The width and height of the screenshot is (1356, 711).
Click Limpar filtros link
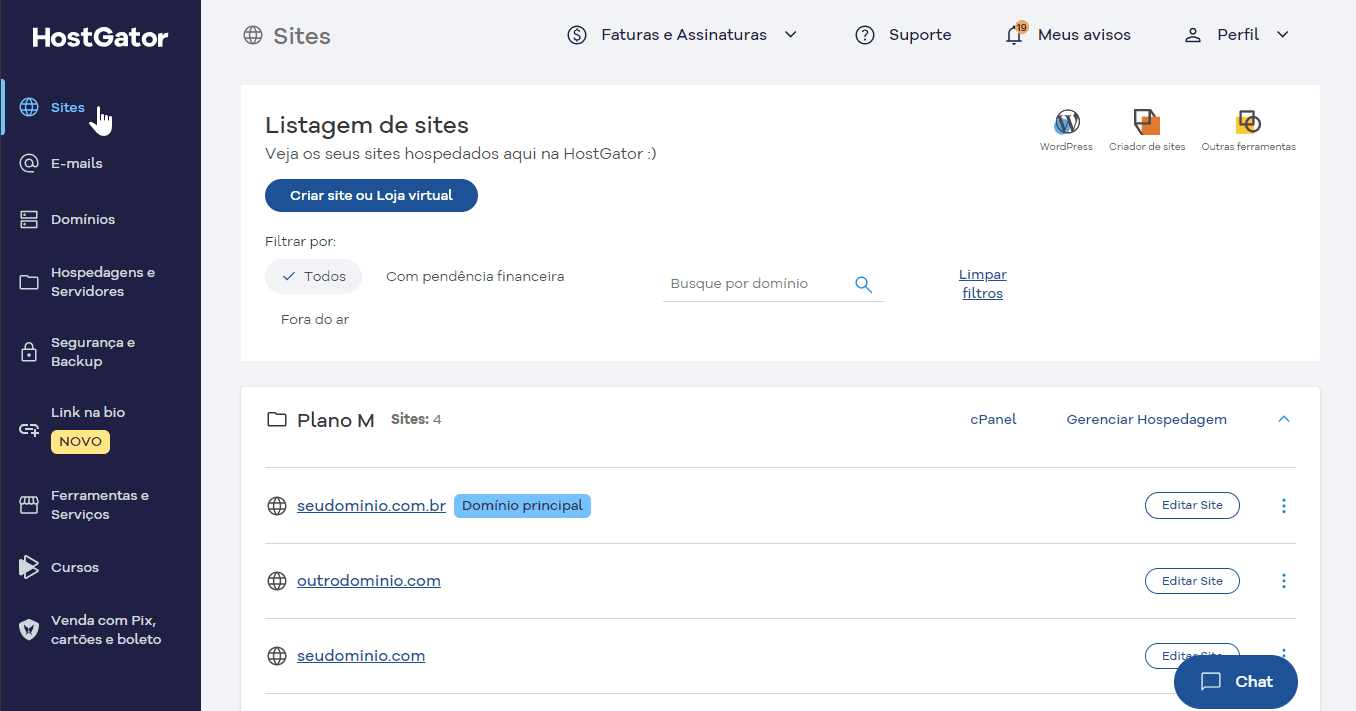coord(983,284)
